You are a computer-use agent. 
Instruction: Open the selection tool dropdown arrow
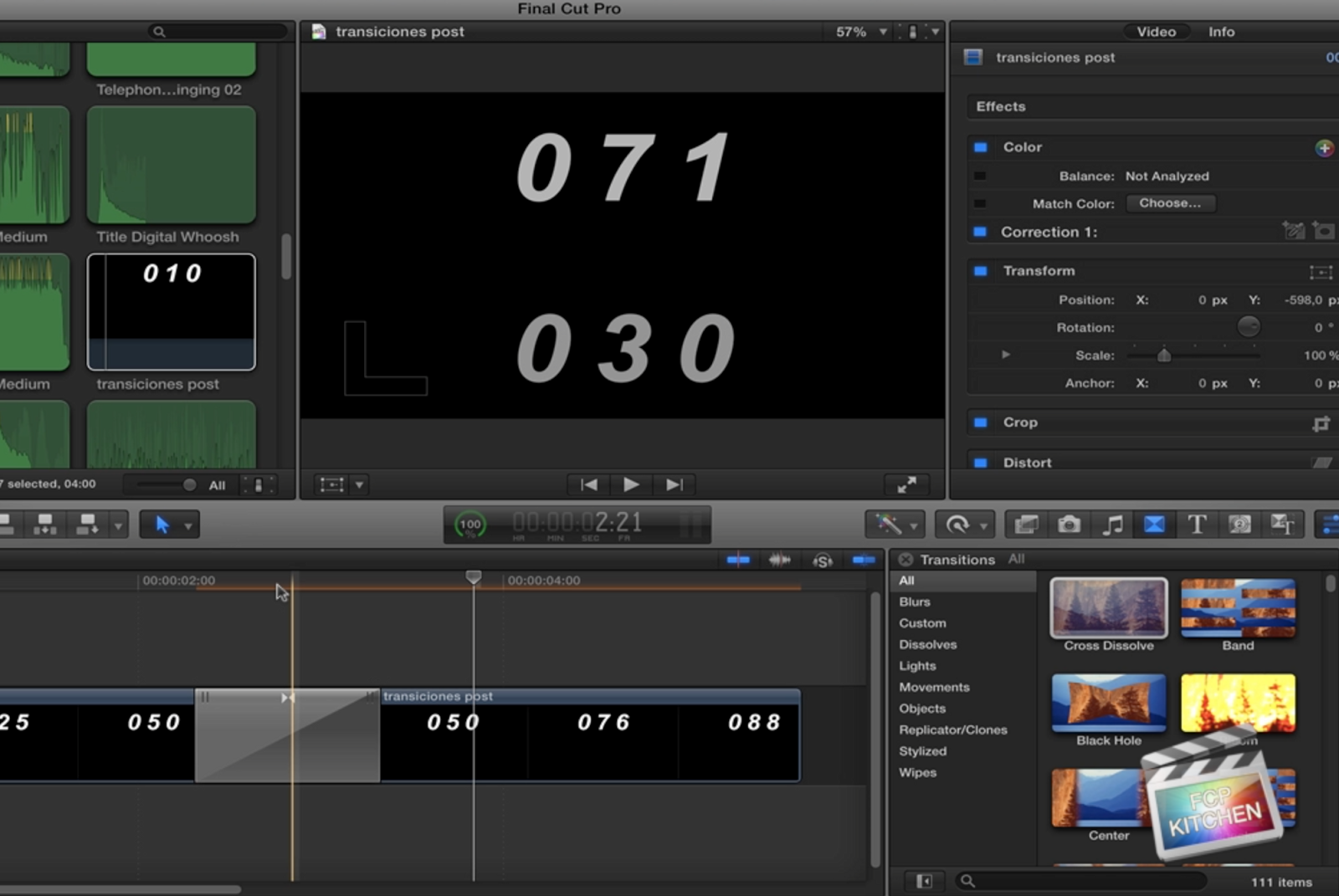pyautogui.click(x=188, y=525)
